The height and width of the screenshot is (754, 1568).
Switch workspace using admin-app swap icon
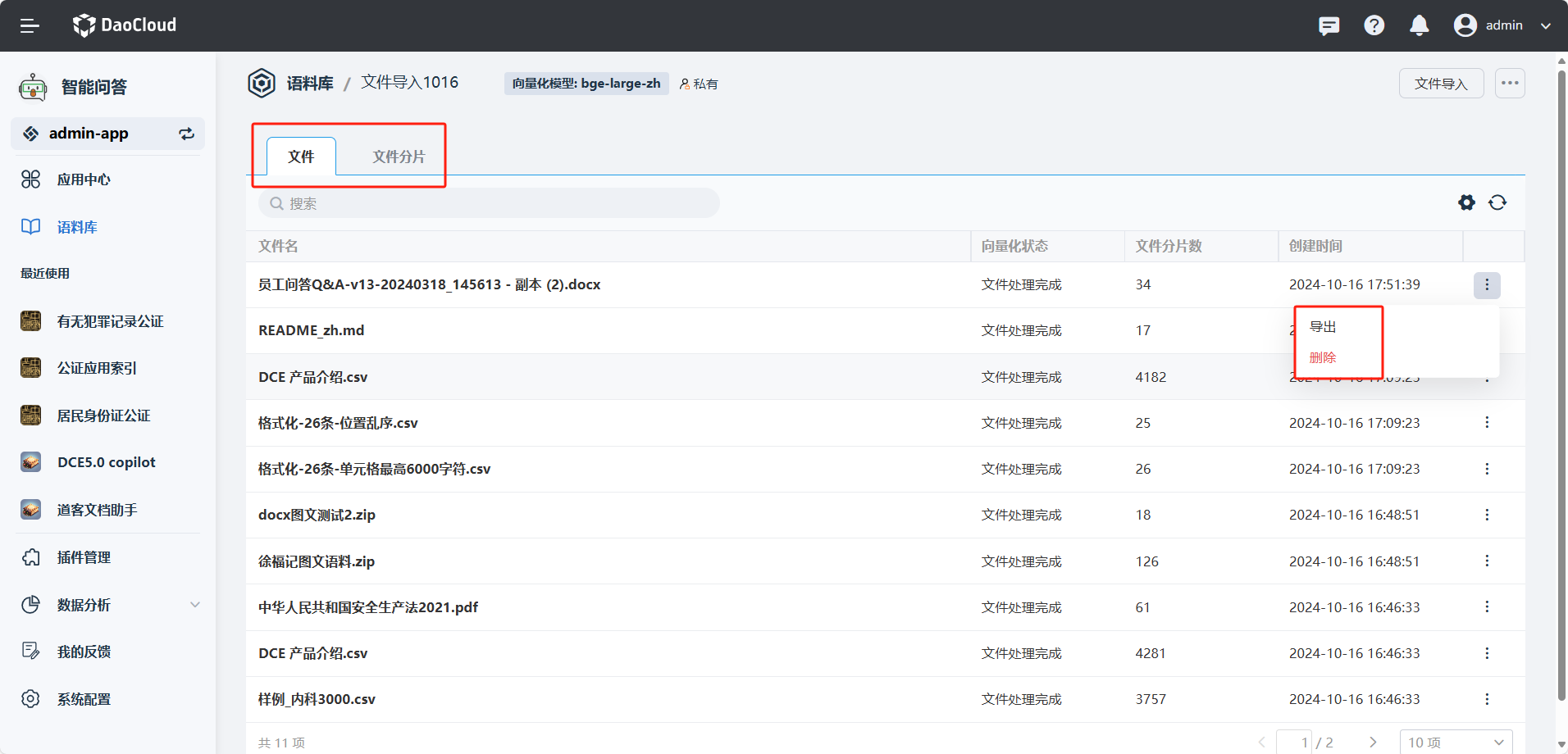[186, 134]
